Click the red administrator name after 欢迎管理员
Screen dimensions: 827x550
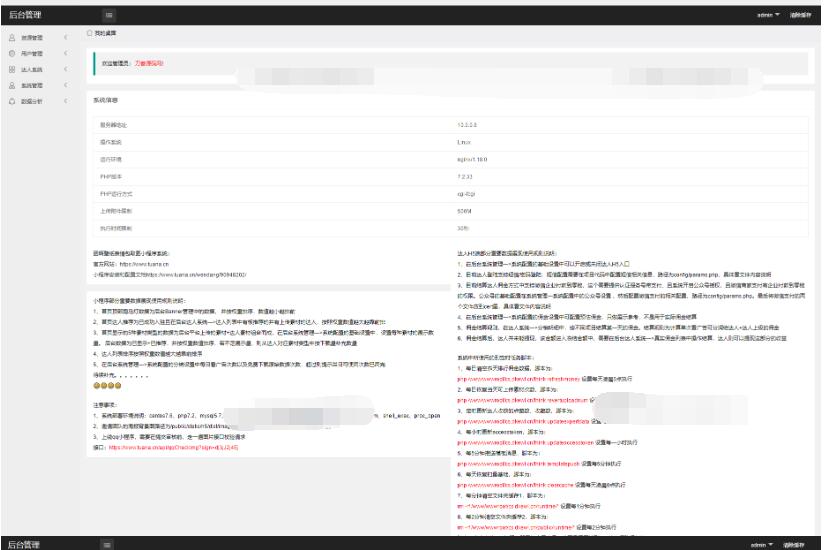click(149, 63)
